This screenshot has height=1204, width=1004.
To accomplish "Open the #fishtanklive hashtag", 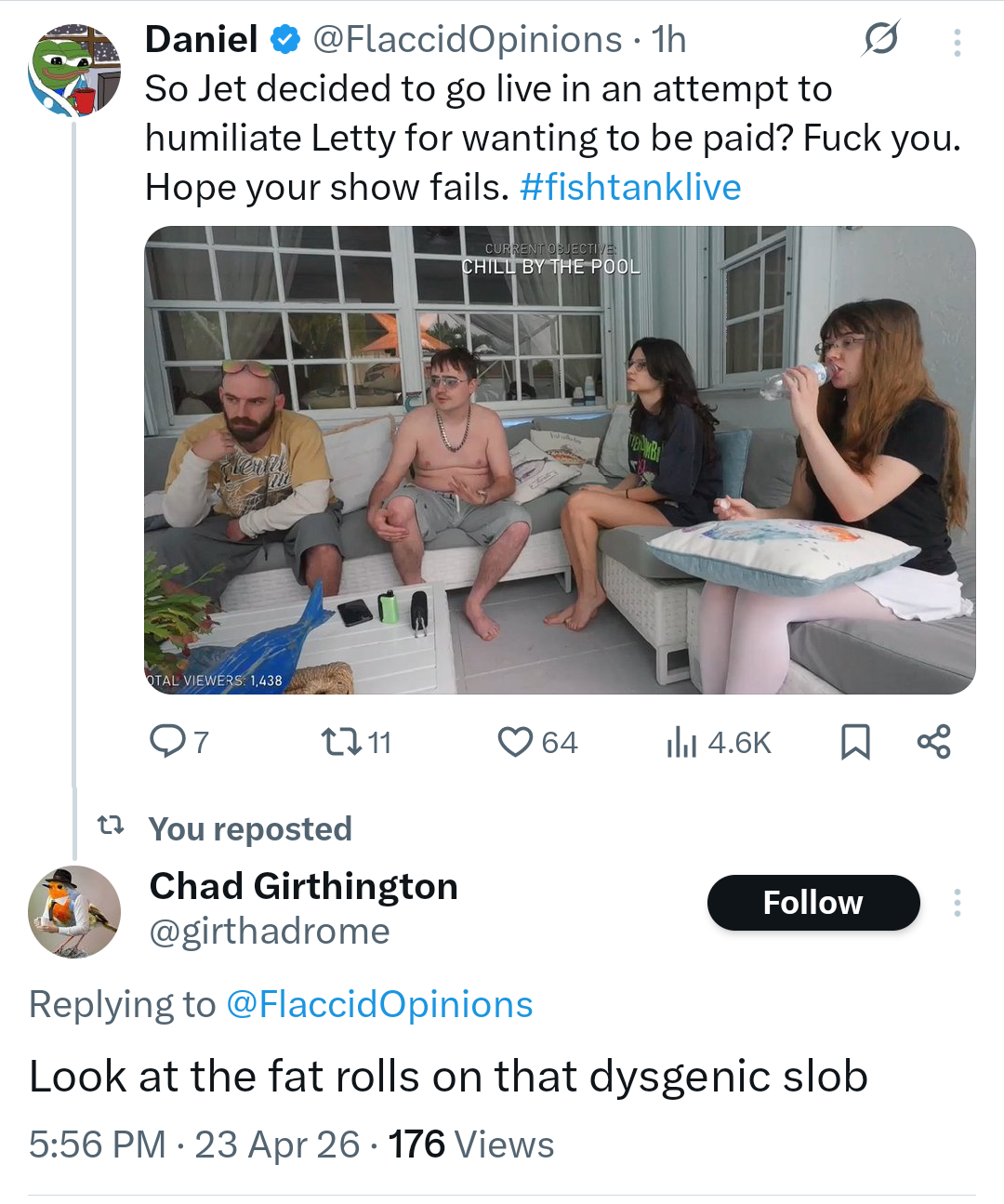I will [x=630, y=187].
